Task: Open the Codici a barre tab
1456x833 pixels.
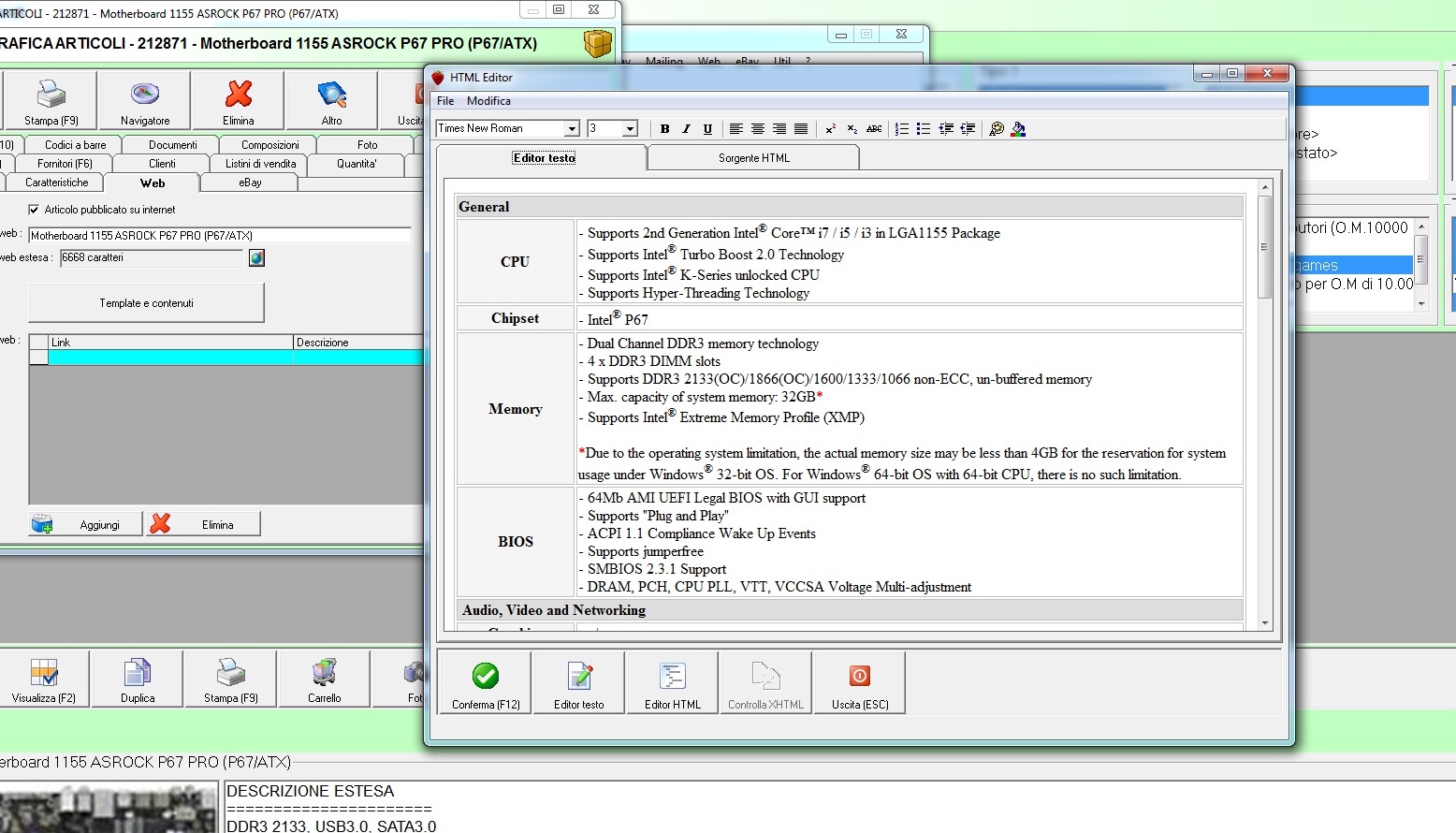Action: 76,145
